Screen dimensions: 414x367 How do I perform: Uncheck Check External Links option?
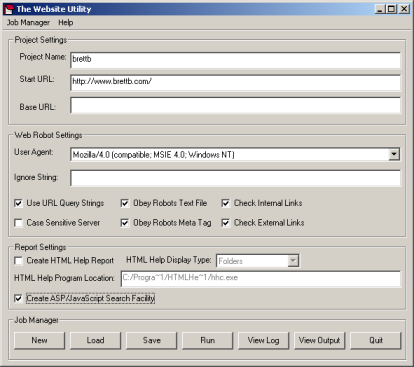[226, 223]
